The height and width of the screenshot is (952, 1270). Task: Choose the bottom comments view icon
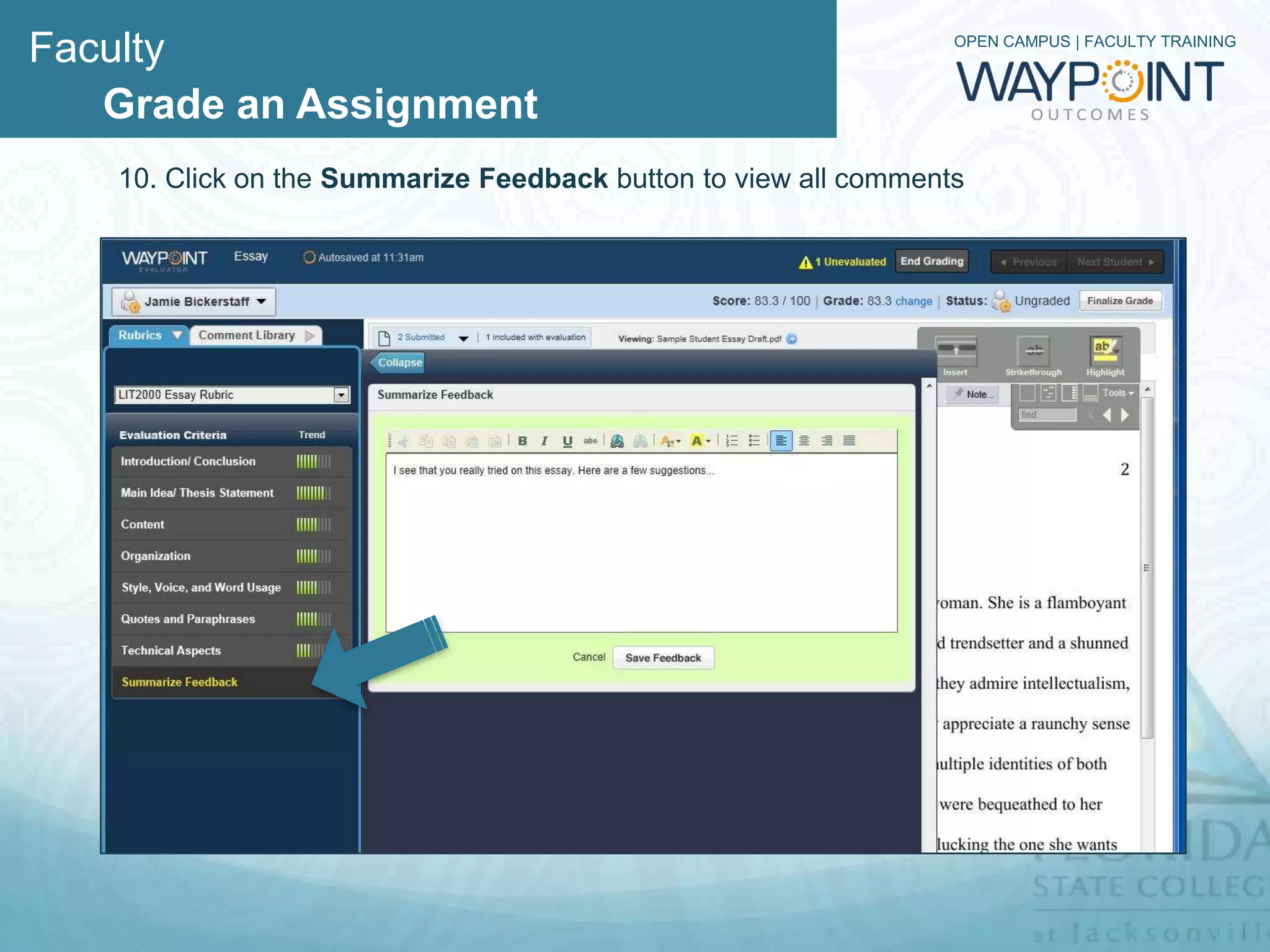pos(1090,393)
